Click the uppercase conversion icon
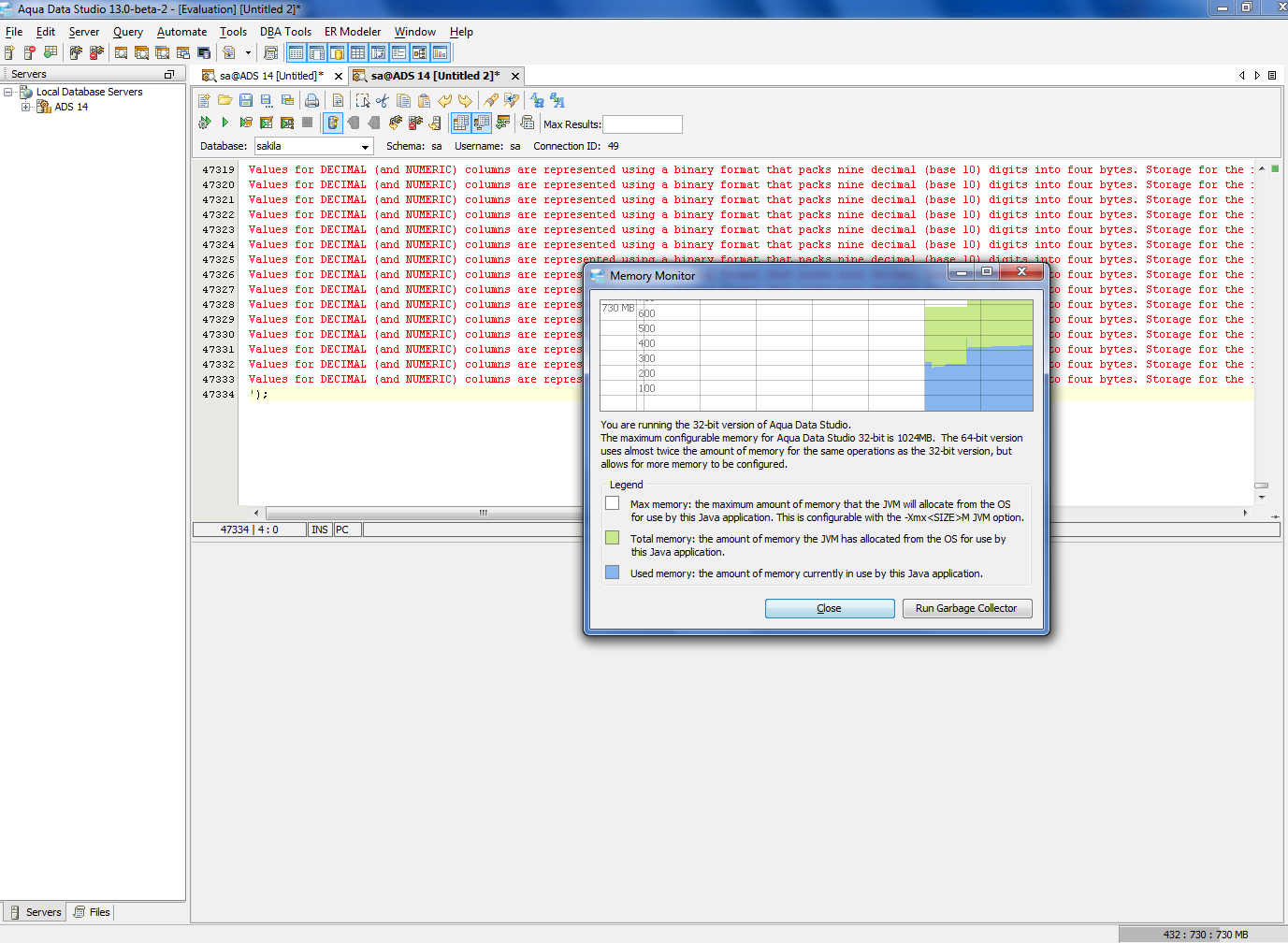The image size is (1288, 943). [557, 100]
